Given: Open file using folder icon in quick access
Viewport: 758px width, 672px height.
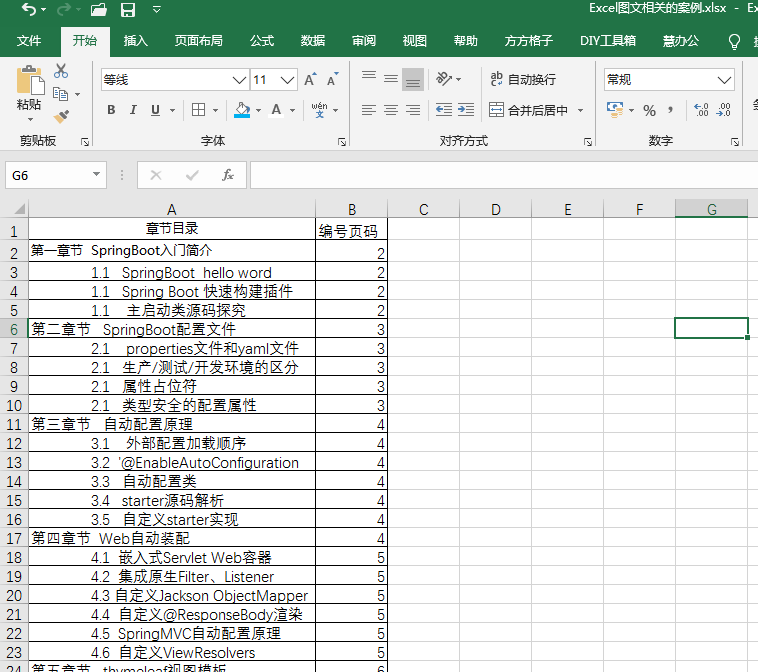Looking at the screenshot, I should click(x=99, y=10).
